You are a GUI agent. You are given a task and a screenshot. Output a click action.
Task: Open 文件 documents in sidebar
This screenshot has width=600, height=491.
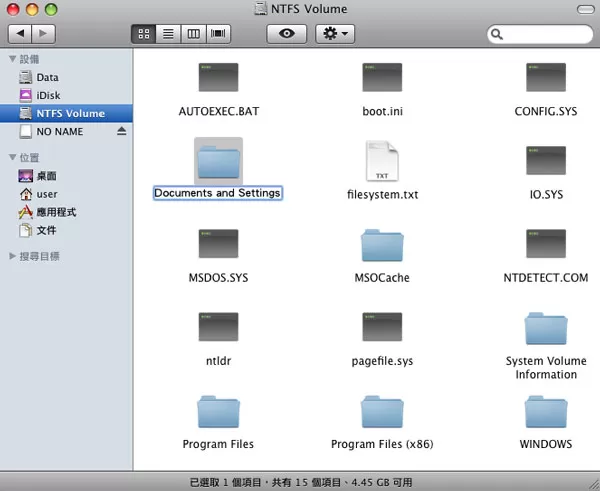[66, 230]
